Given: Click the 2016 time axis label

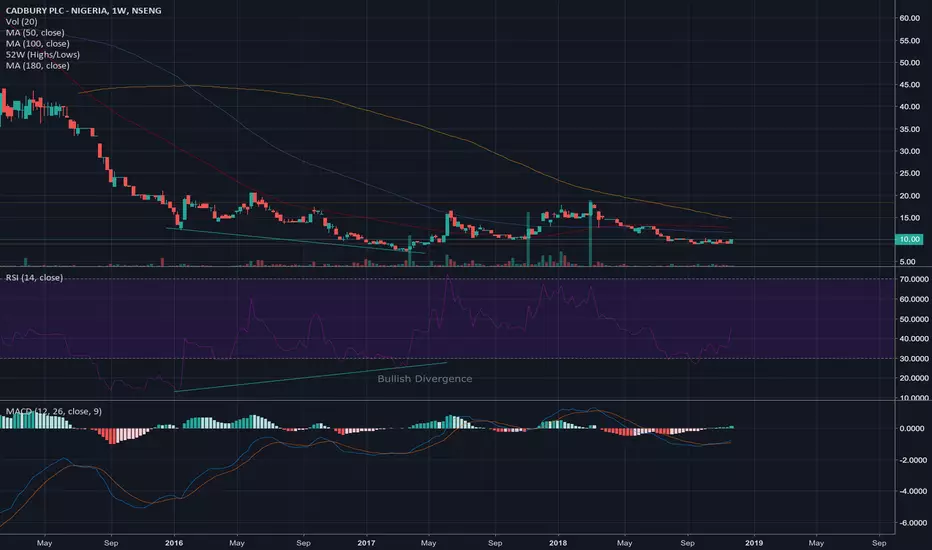Looking at the screenshot, I should [174, 543].
